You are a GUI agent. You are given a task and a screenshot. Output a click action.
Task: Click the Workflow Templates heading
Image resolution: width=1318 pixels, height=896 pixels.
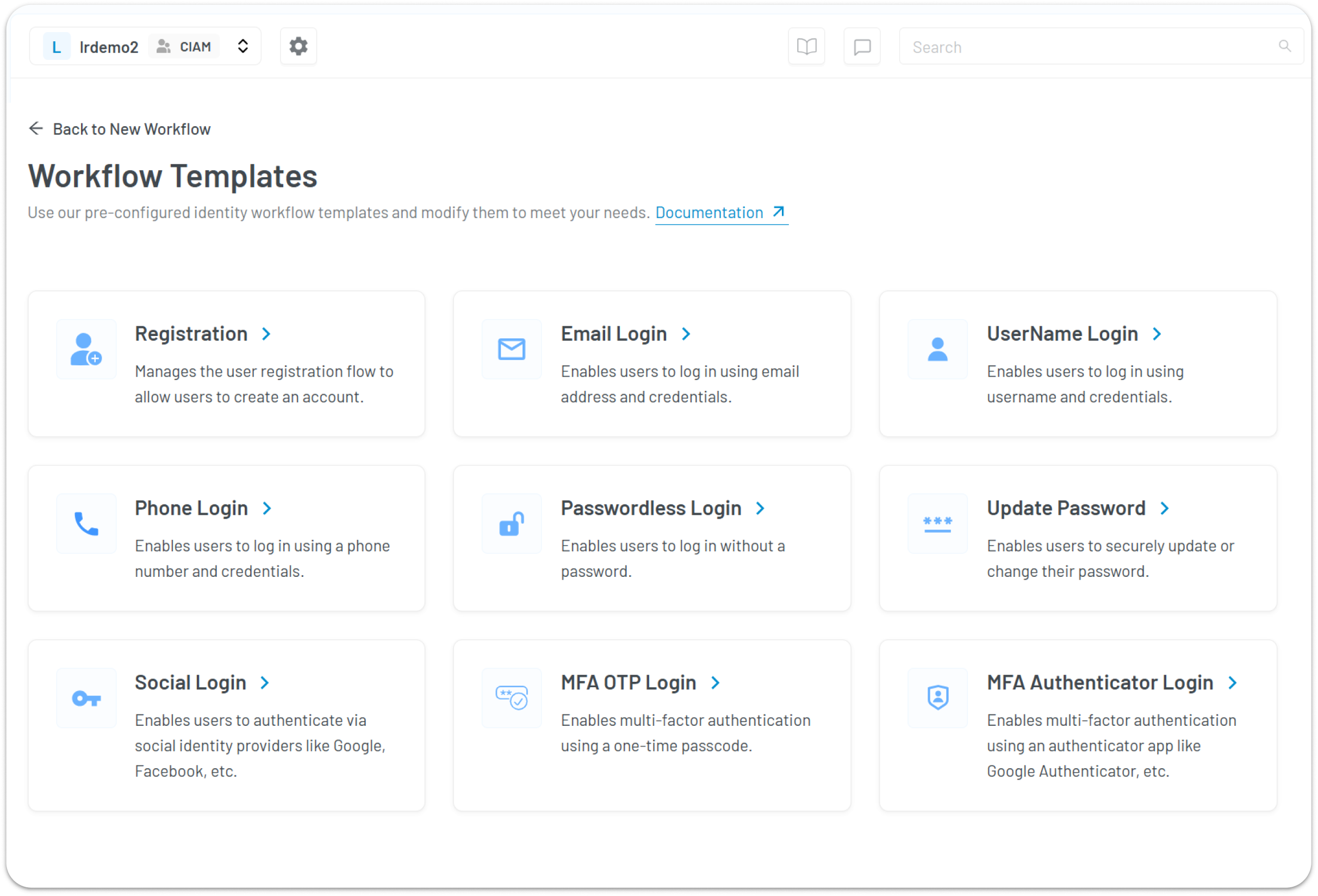point(172,176)
